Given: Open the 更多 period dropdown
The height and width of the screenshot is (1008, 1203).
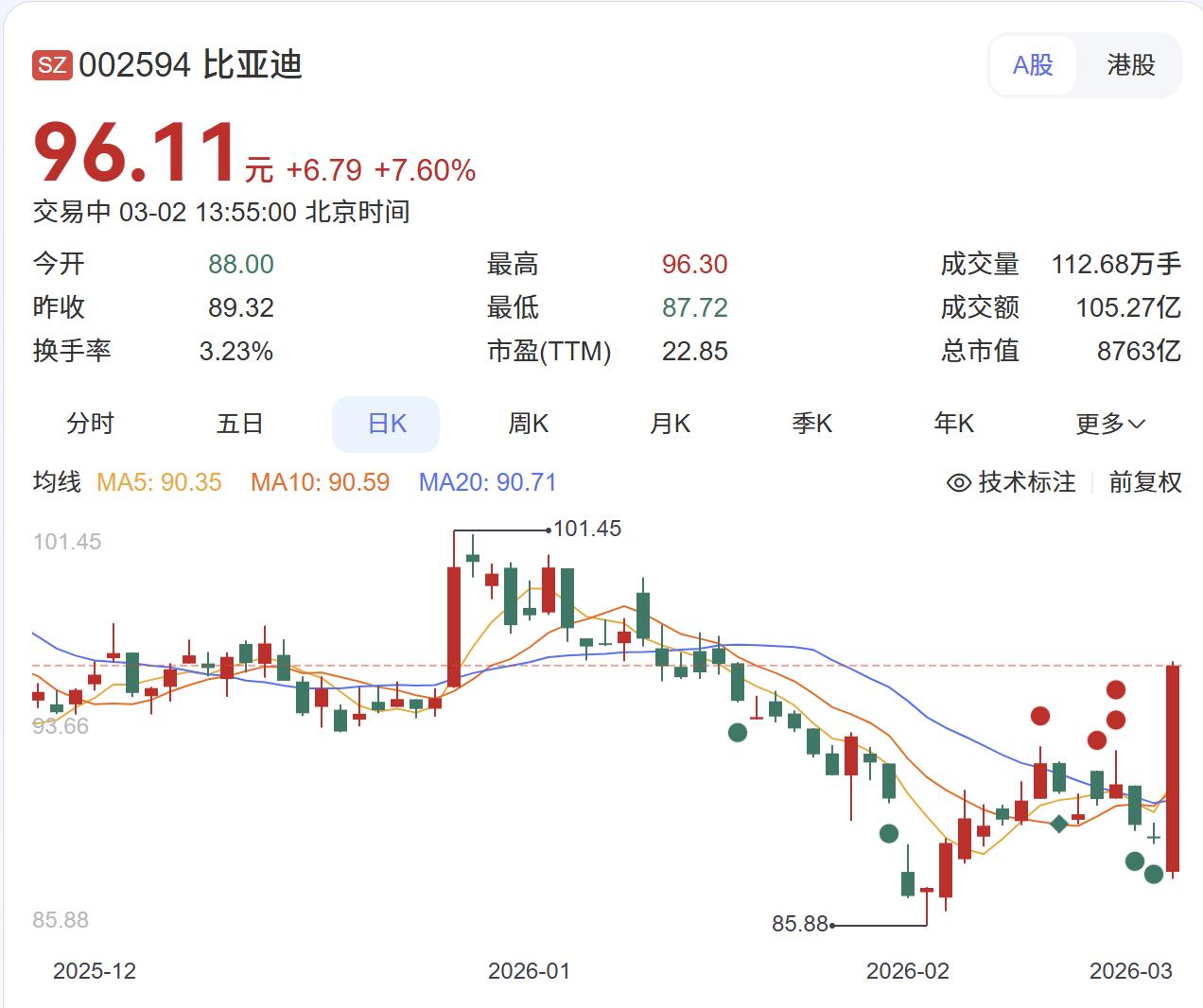Looking at the screenshot, I should click(x=1110, y=424).
